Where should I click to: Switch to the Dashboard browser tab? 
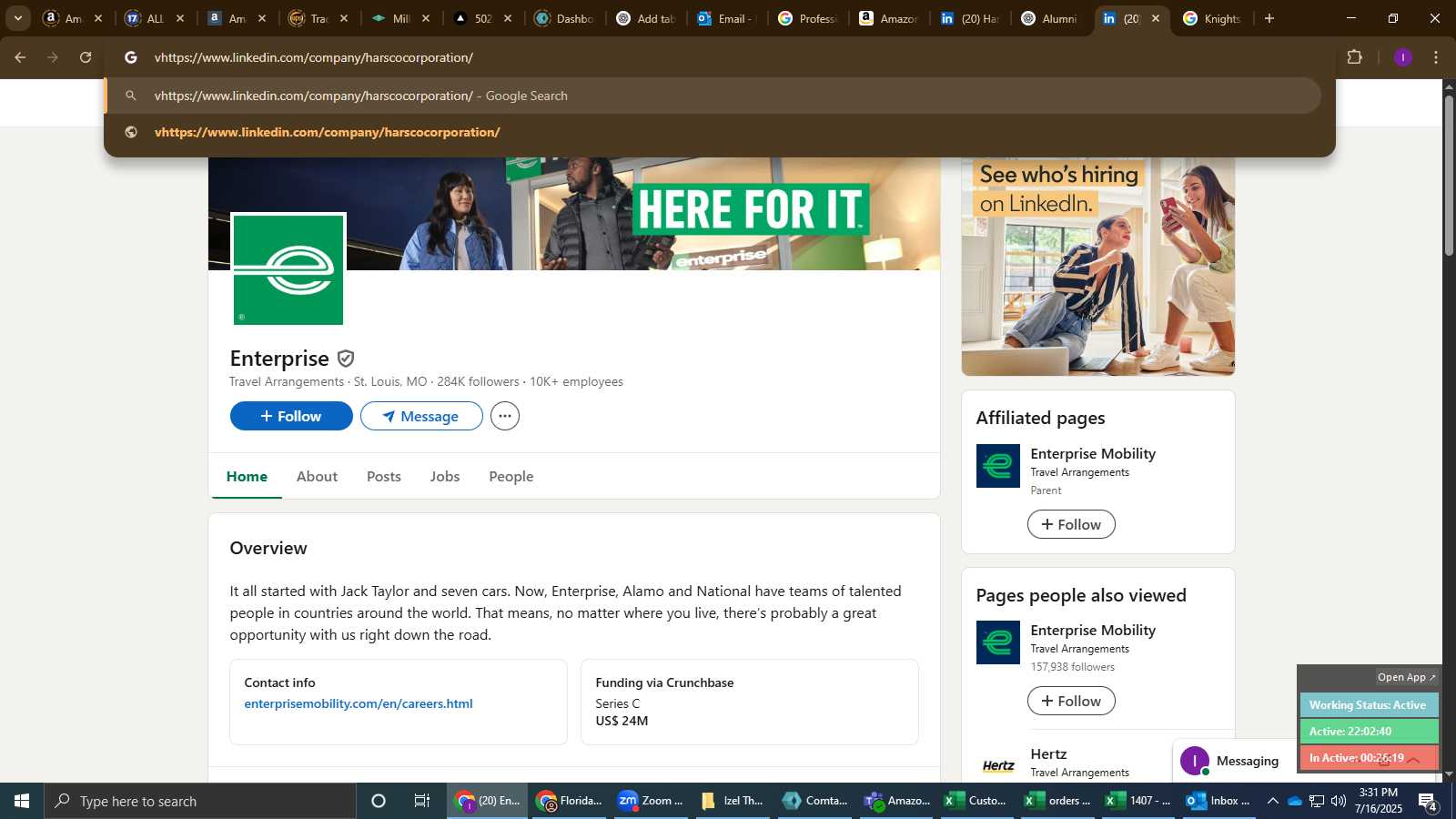coord(564,18)
